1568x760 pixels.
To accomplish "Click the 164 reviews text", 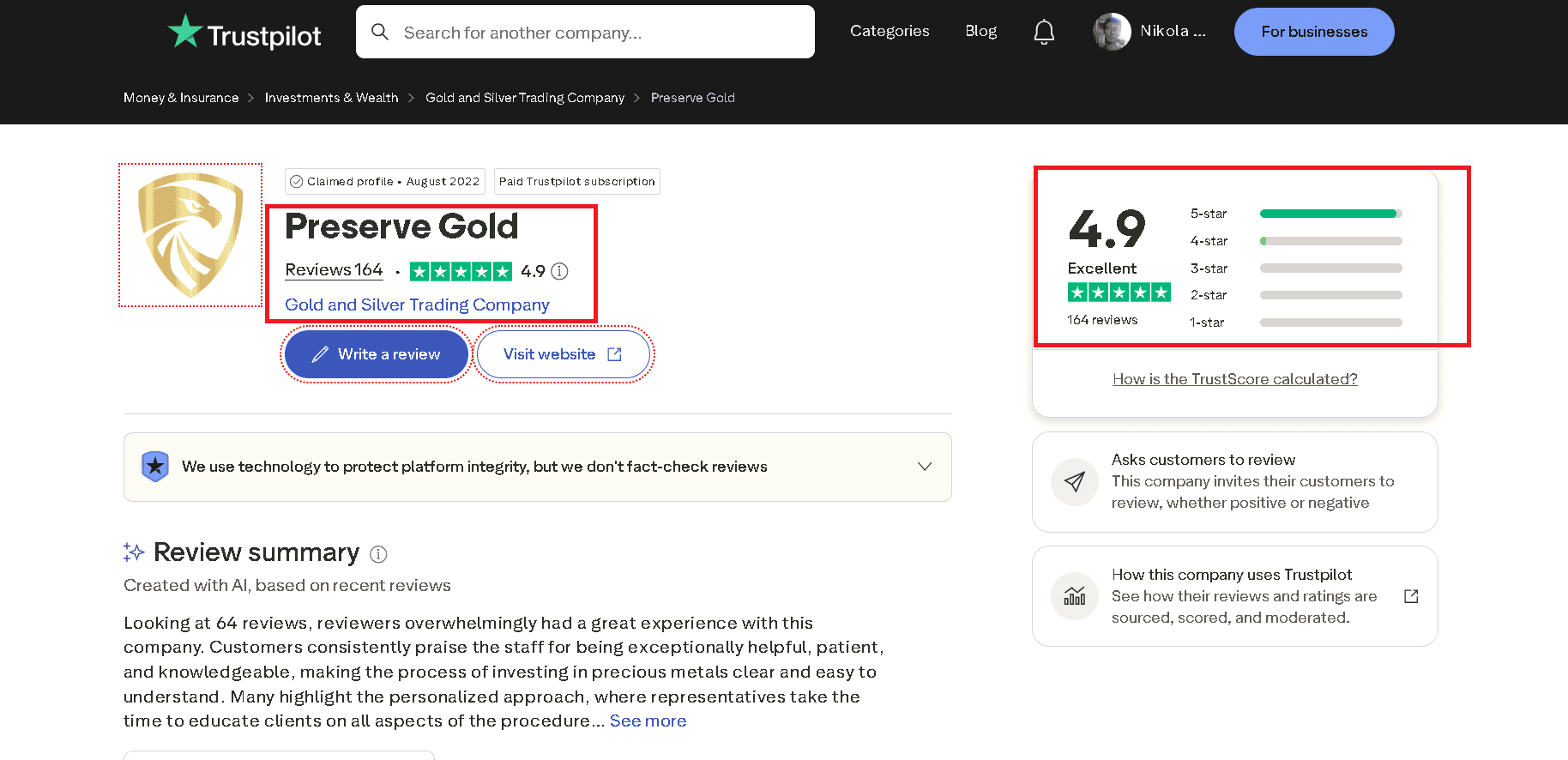I will (1102, 320).
